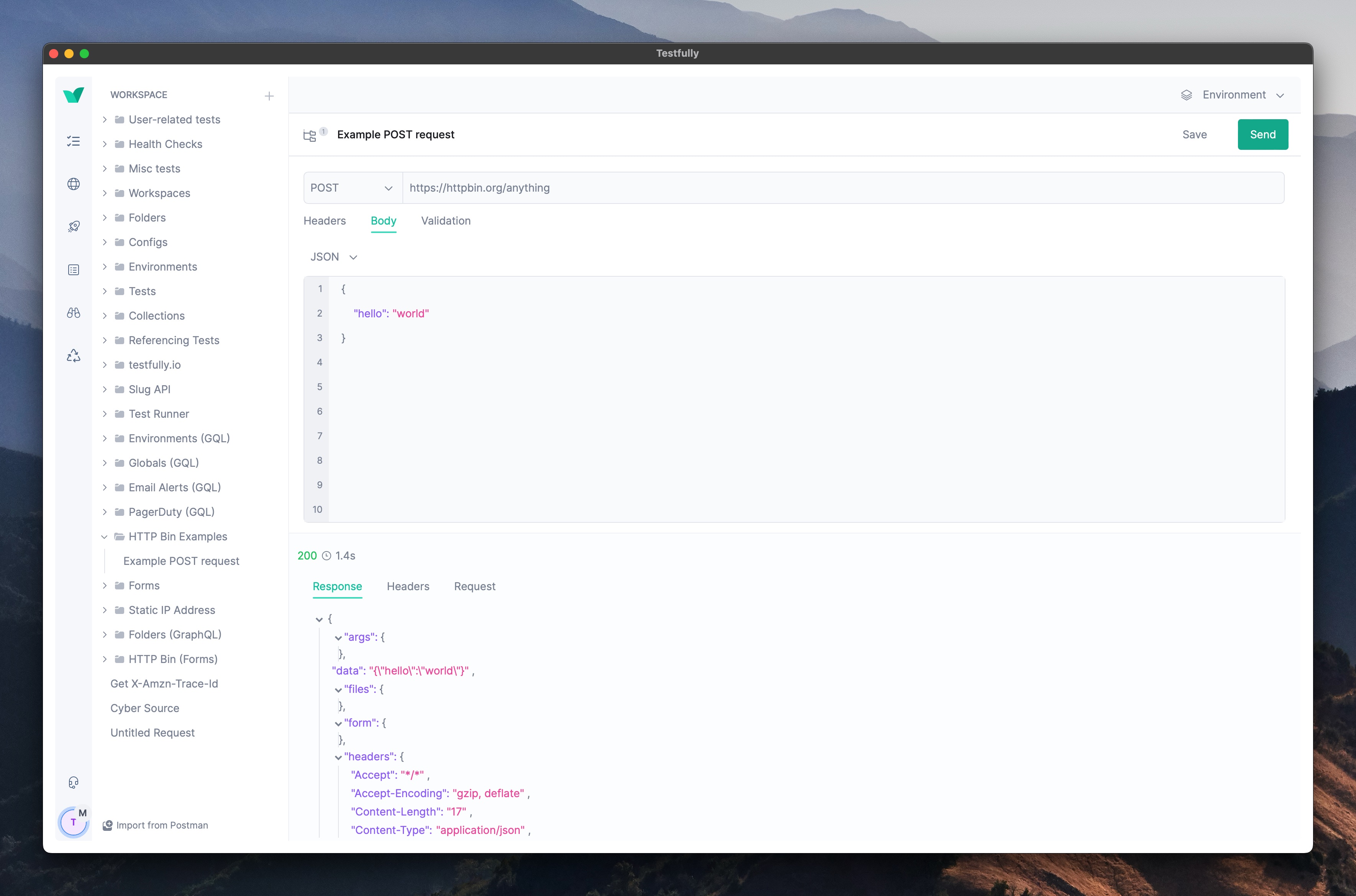Collapse the "args" node in response
The image size is (1356, 896).
click(x=338, y=638)
